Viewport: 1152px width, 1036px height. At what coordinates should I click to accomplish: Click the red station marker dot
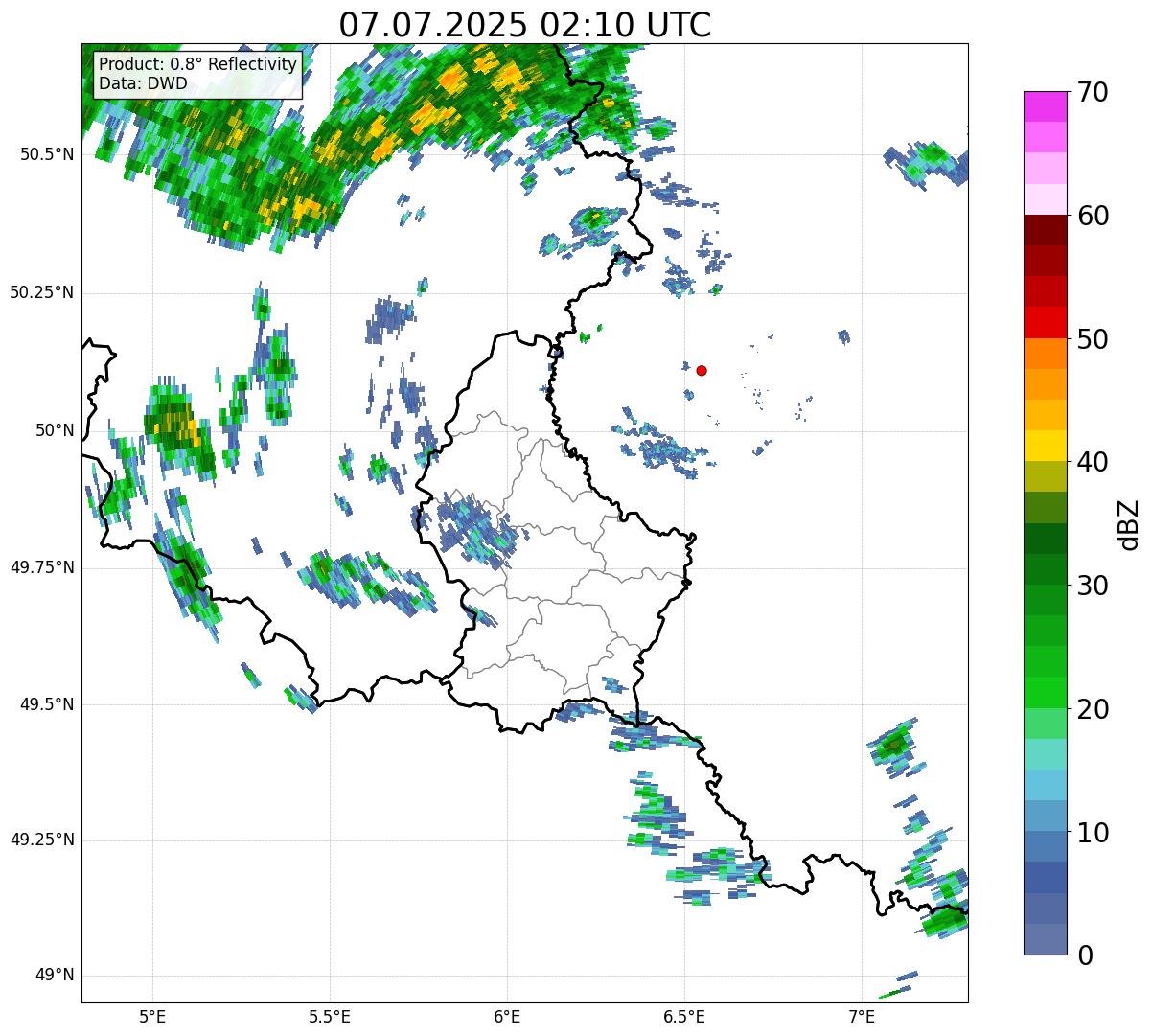pyautogui.click(x=702, y=370)
